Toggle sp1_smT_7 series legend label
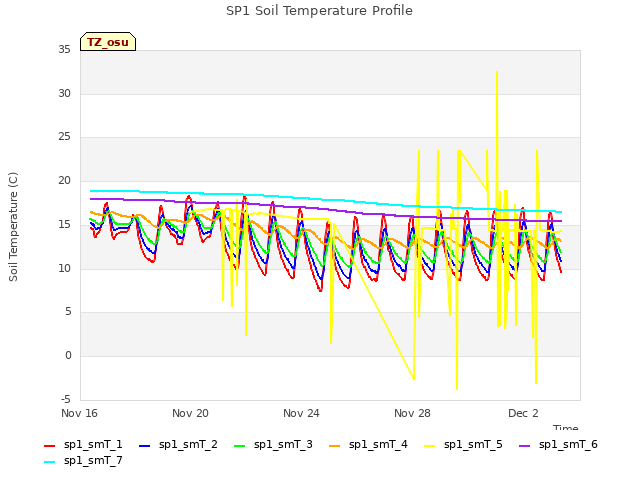This screenshot has height=480, width=640. tap(93, 460)
